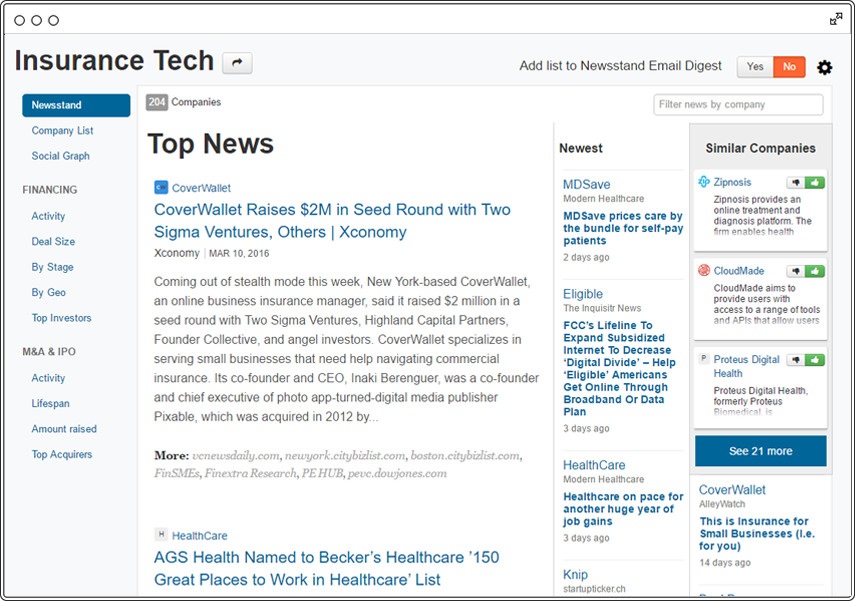
Task: Open the PE HUB source link
Action: tap(322, 473)
